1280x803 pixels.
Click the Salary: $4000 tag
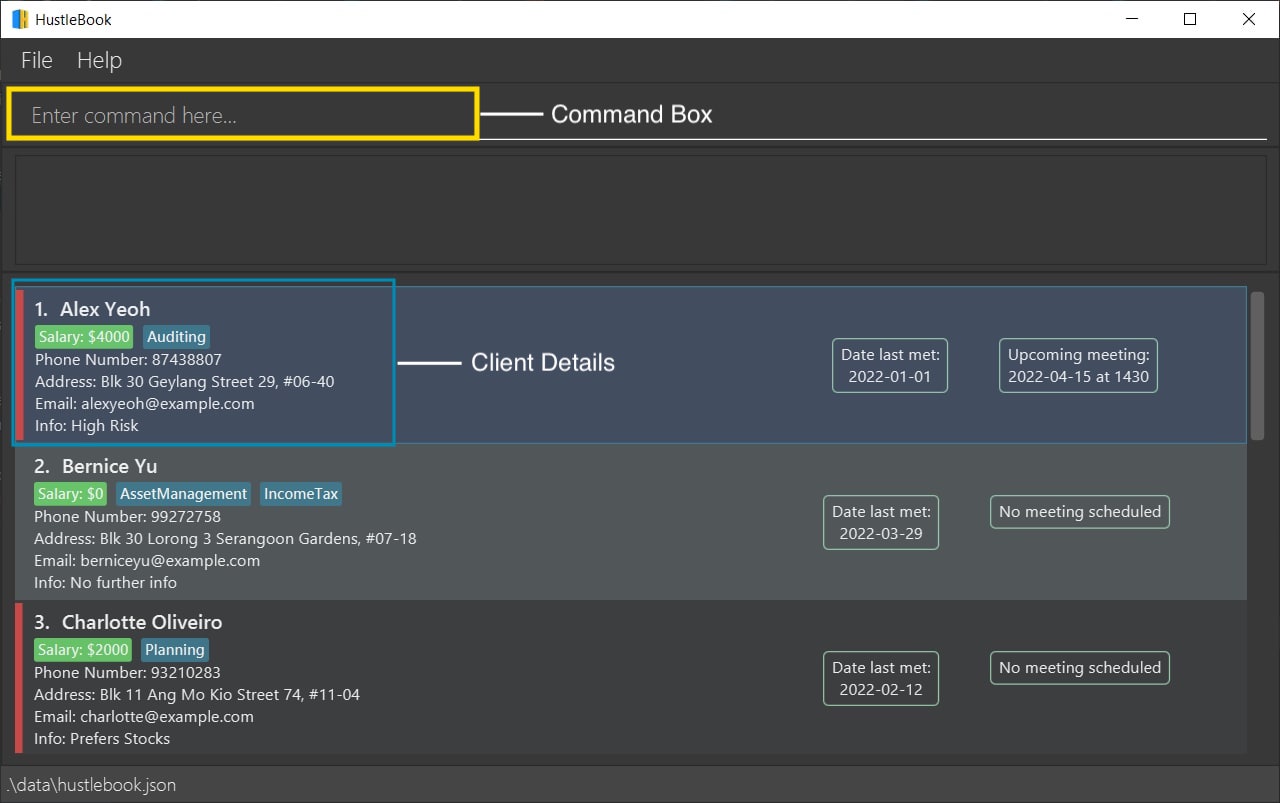(x=85, y=337)
